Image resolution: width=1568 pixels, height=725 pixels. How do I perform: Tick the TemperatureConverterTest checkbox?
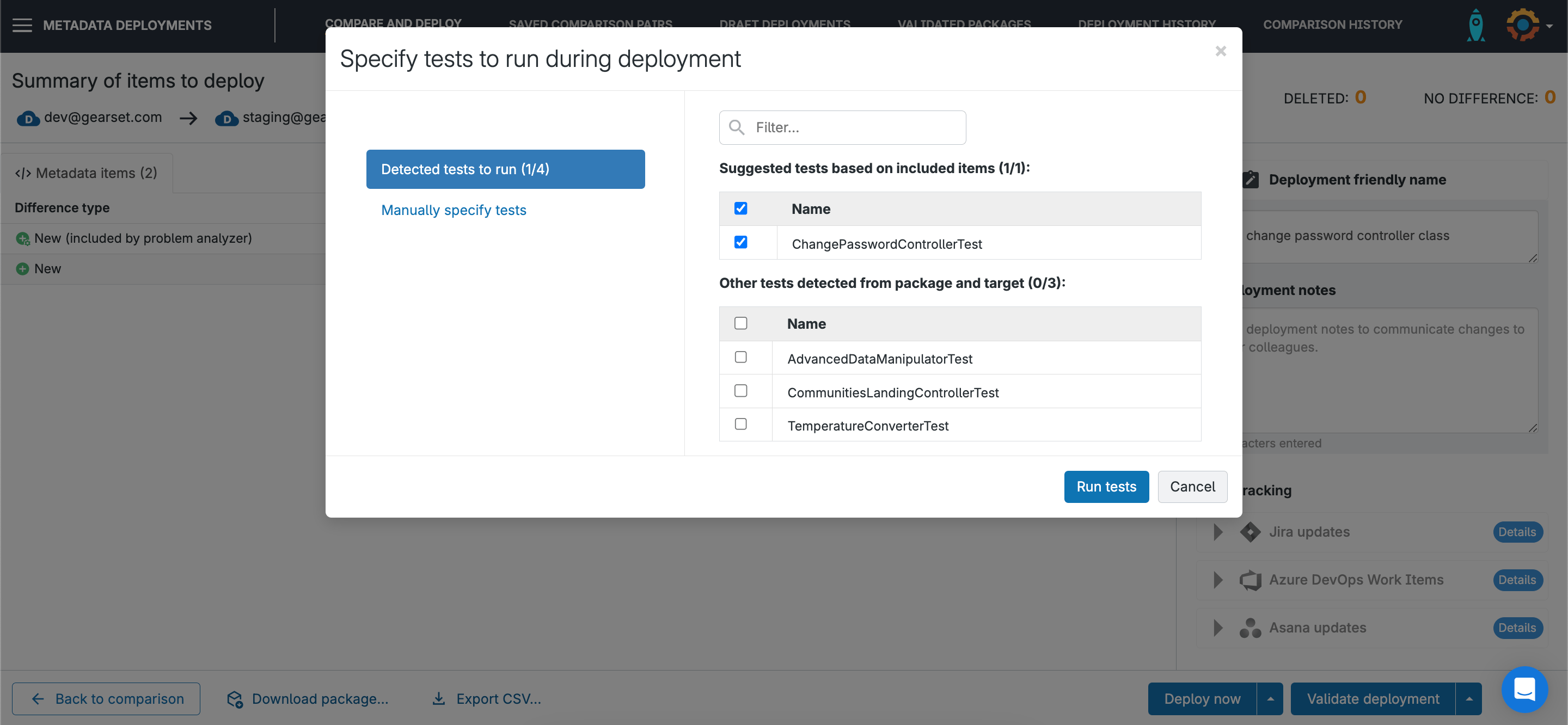click(740, 425)
